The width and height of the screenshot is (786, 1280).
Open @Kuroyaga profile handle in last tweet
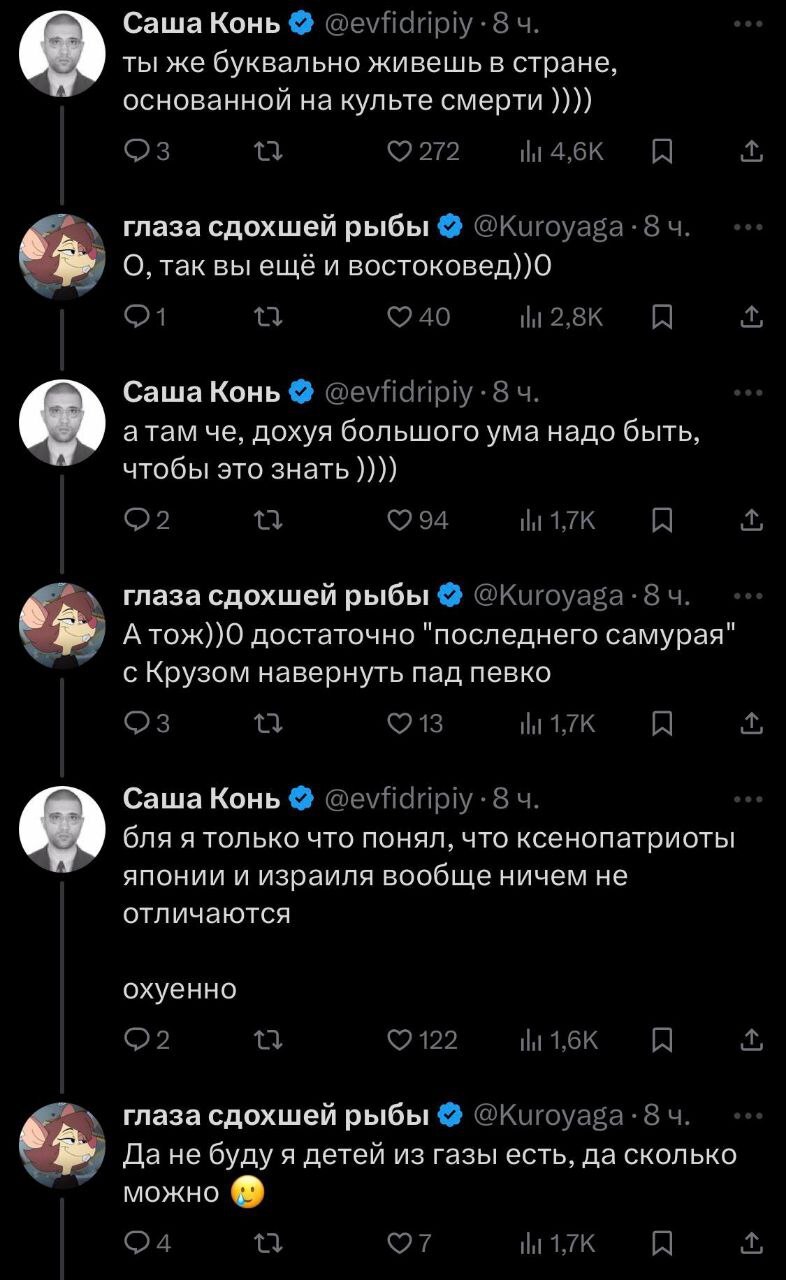coord(546,1115)
